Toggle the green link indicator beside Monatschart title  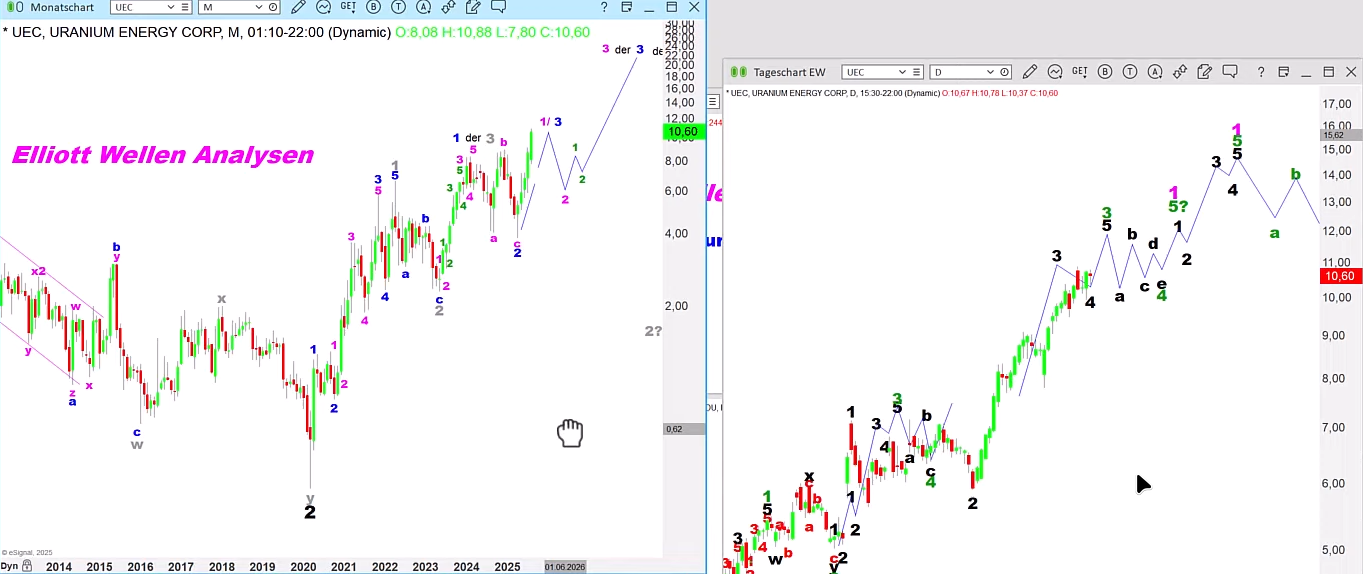click(x=11, y=7)
